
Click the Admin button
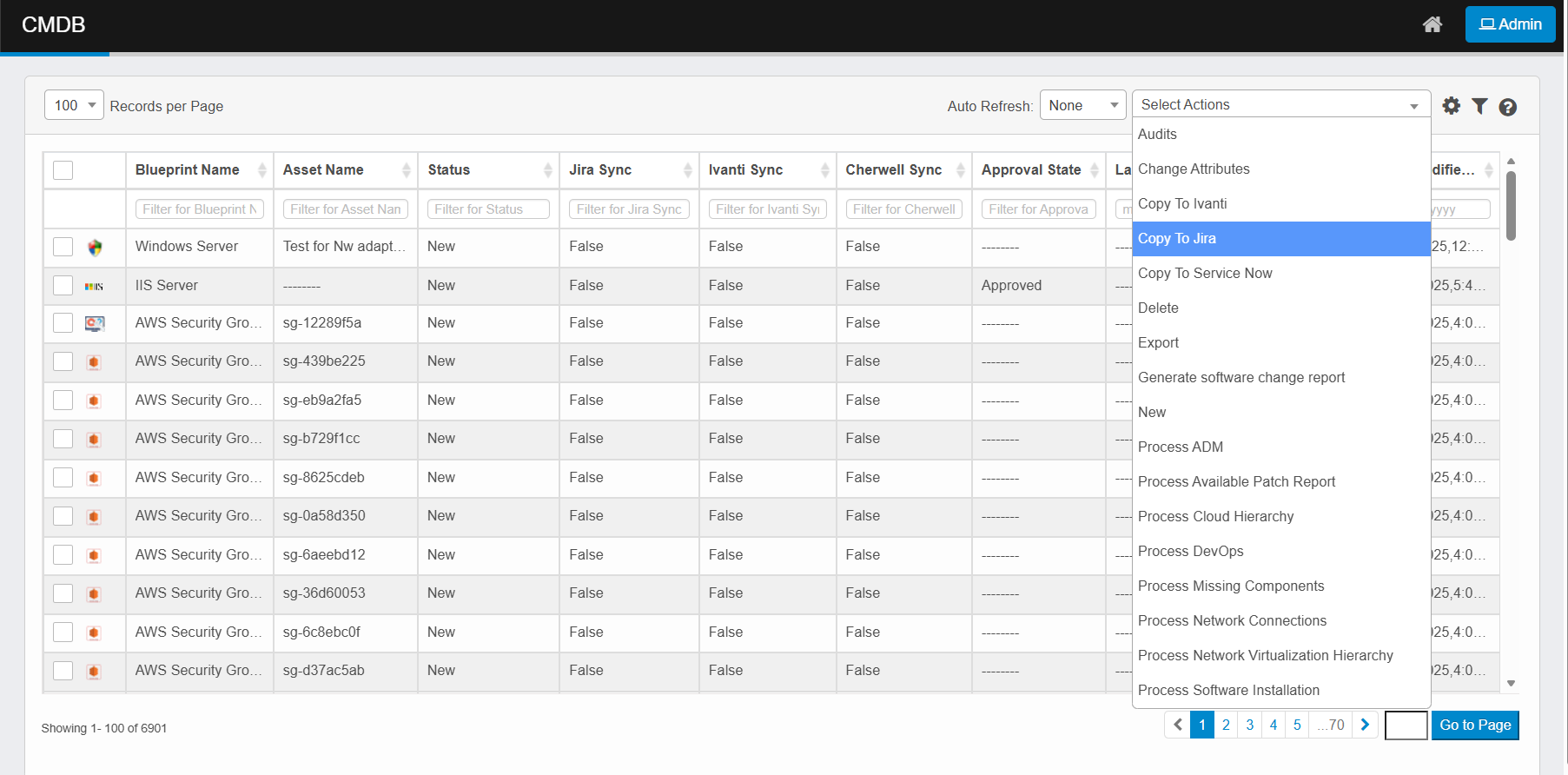click(x=1510, y=24)
